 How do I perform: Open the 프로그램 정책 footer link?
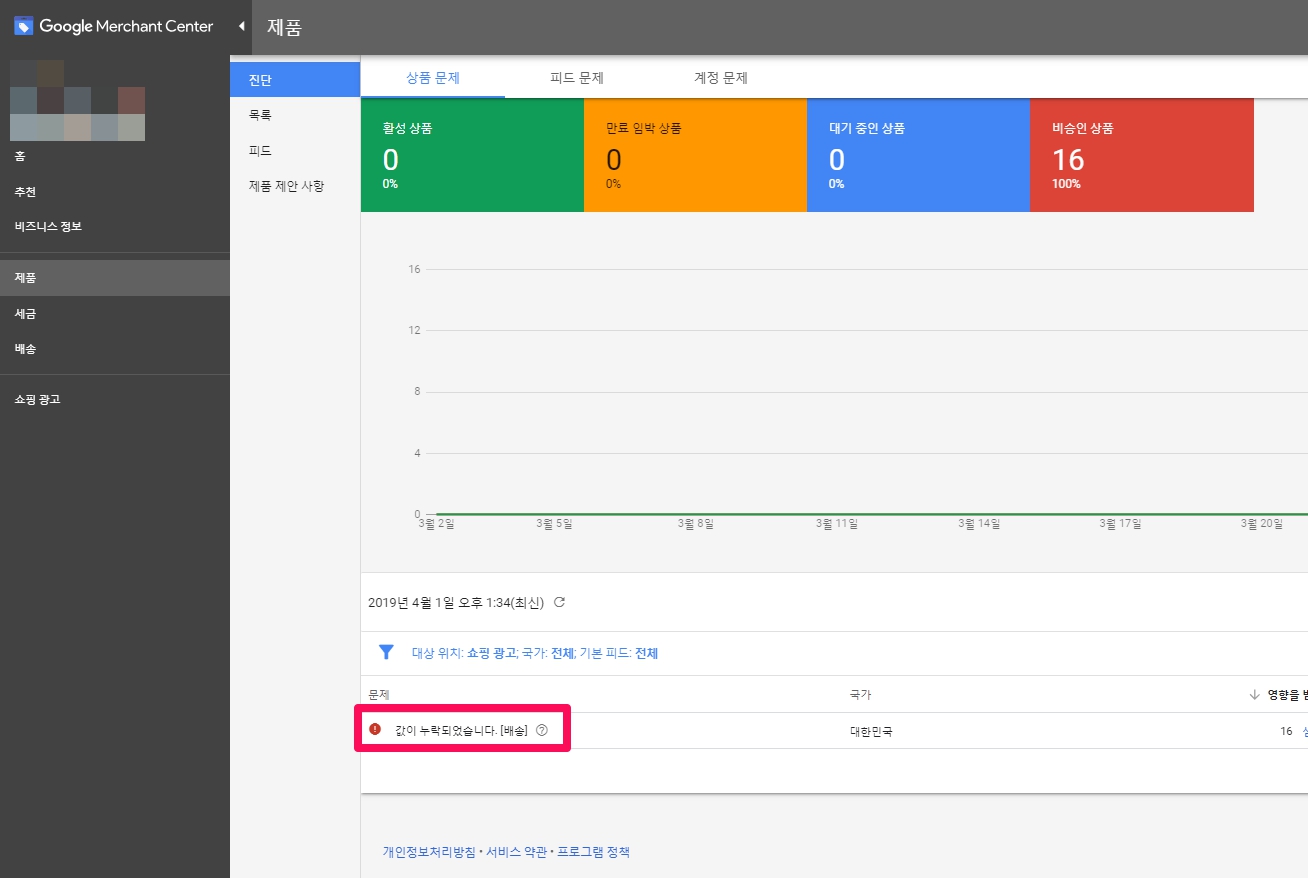point(593,852)
